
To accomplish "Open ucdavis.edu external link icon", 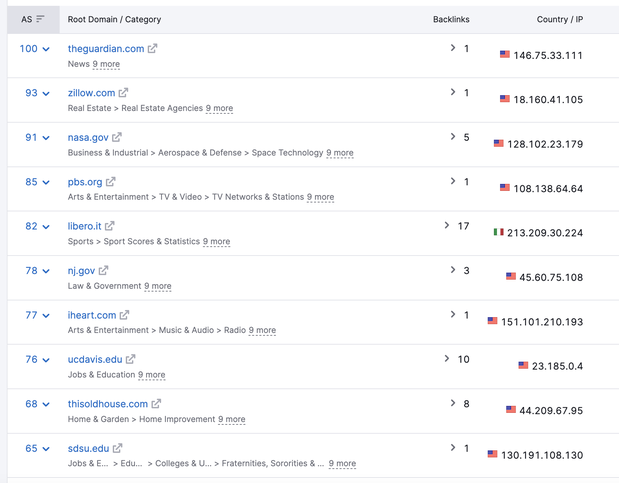I will [x=131, y=359].
